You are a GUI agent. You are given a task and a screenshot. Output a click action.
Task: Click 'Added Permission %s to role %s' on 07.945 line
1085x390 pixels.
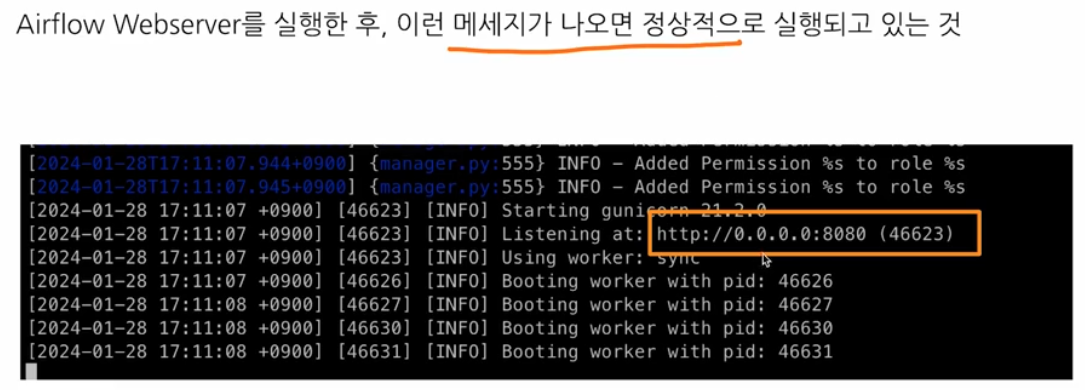click(799, 187)
